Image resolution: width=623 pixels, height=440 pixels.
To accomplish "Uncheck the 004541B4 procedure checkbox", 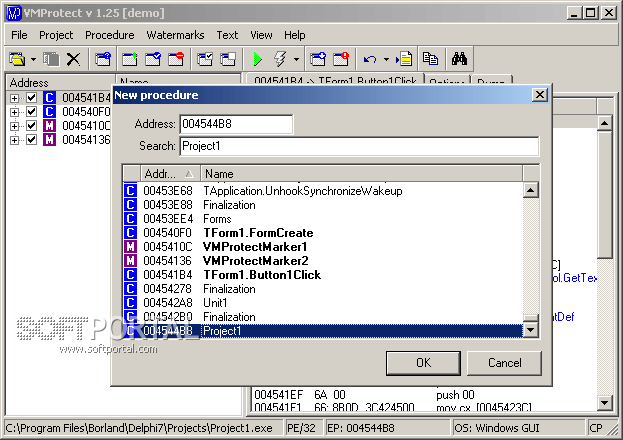I will coord(32,98).
